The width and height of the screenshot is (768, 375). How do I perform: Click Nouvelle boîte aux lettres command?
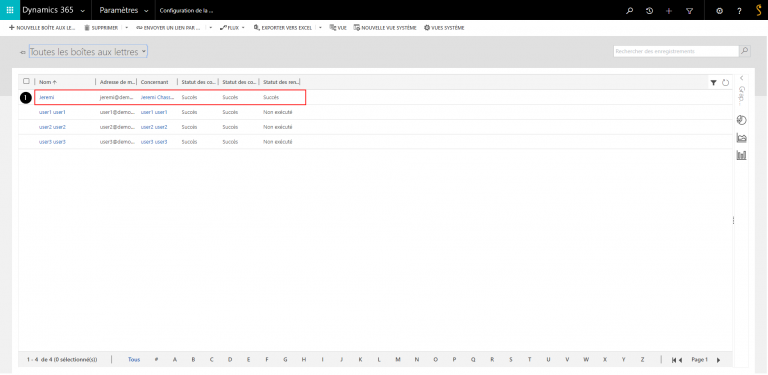[42, 28]
